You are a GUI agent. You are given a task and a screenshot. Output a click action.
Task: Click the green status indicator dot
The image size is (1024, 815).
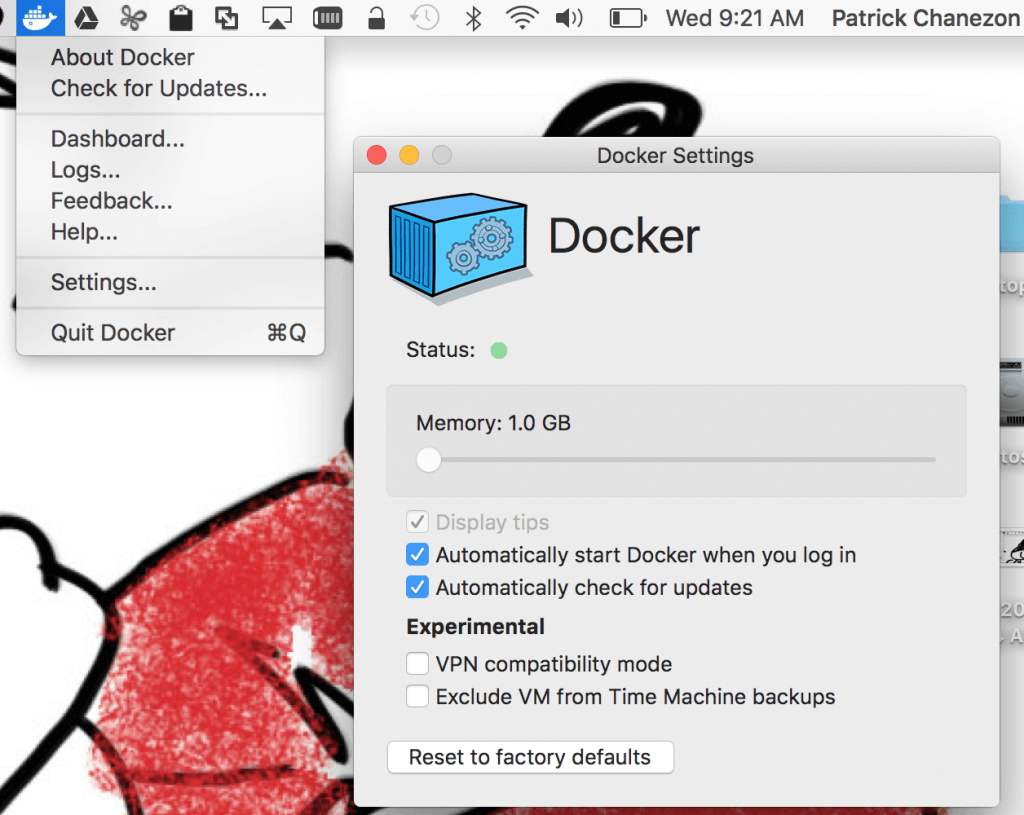499,351
